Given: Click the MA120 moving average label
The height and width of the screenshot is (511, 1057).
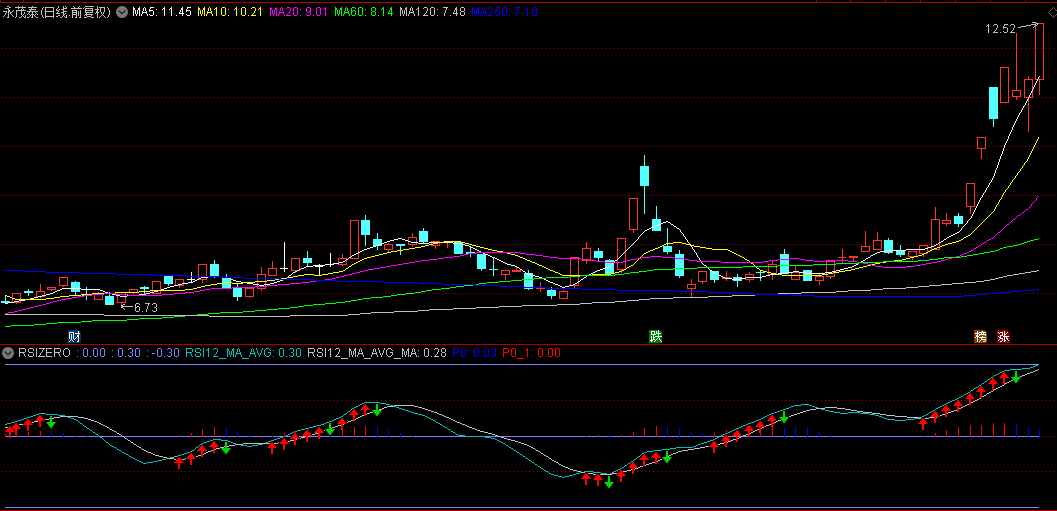Looking at the screenshot, I should (432, 12).
